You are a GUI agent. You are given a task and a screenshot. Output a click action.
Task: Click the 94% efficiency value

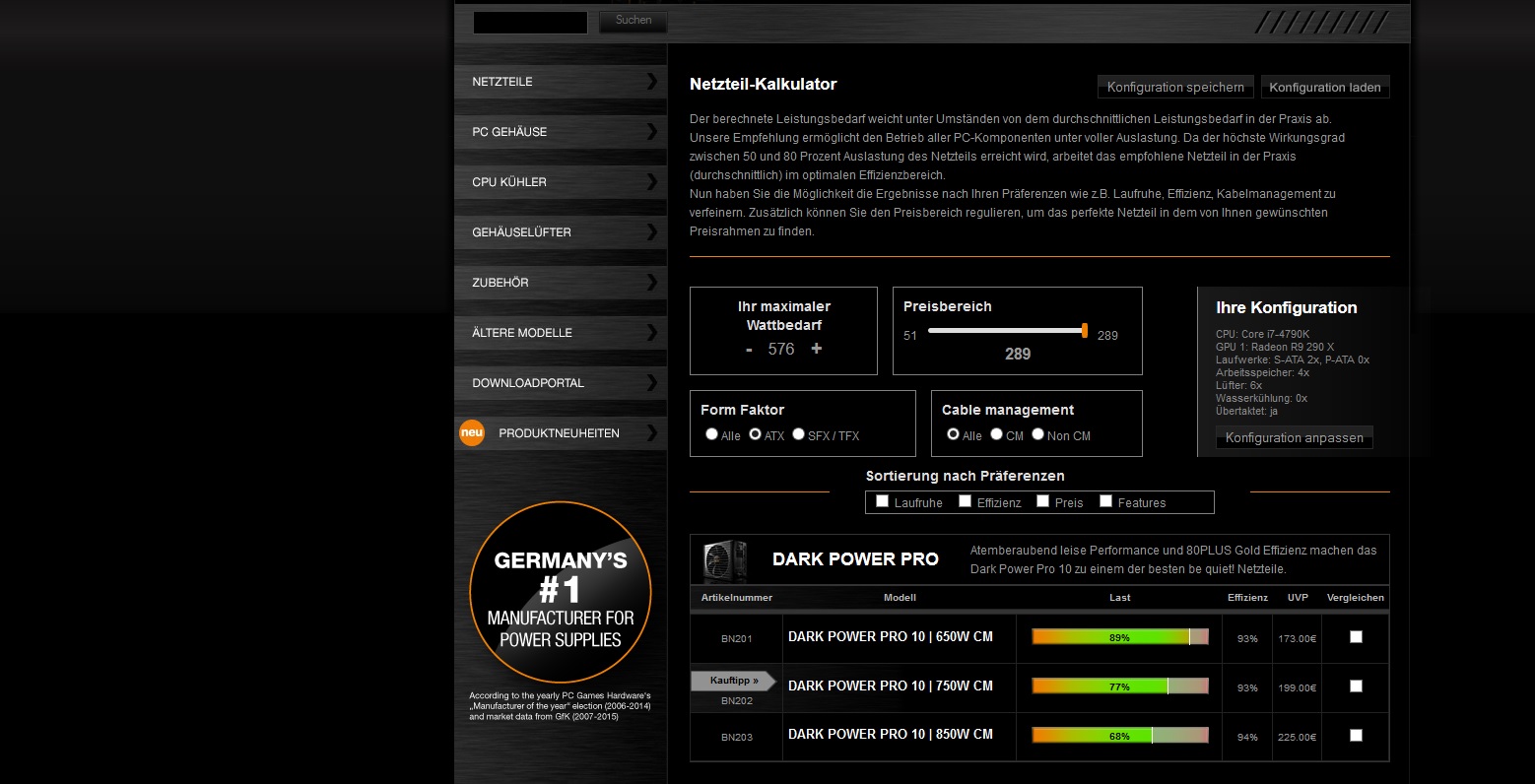[1247, 738]
